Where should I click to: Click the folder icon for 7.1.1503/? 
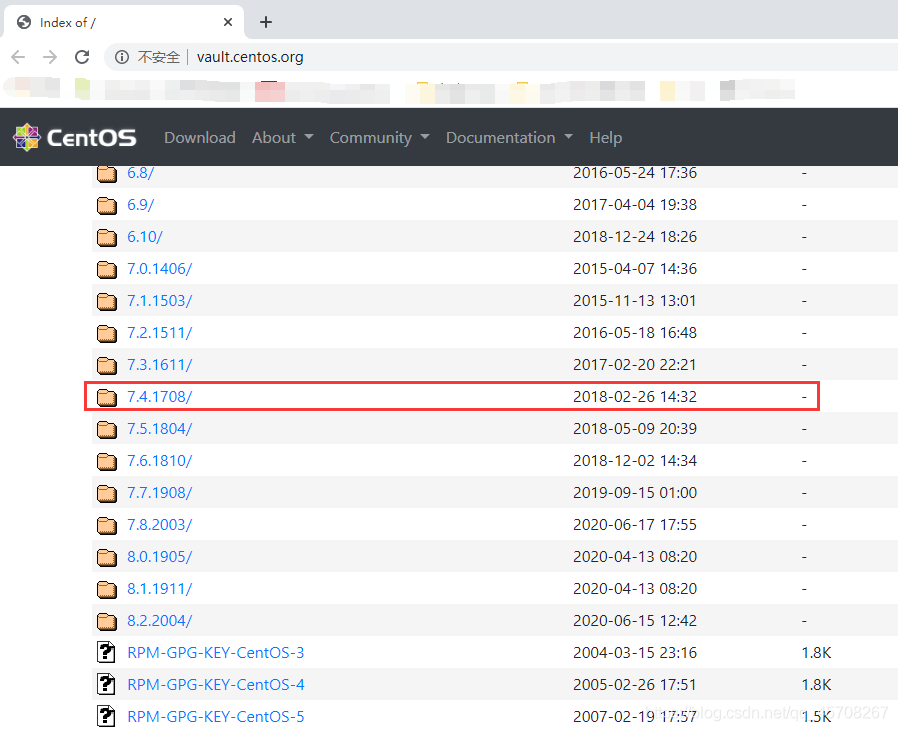(x=107, y=301)
